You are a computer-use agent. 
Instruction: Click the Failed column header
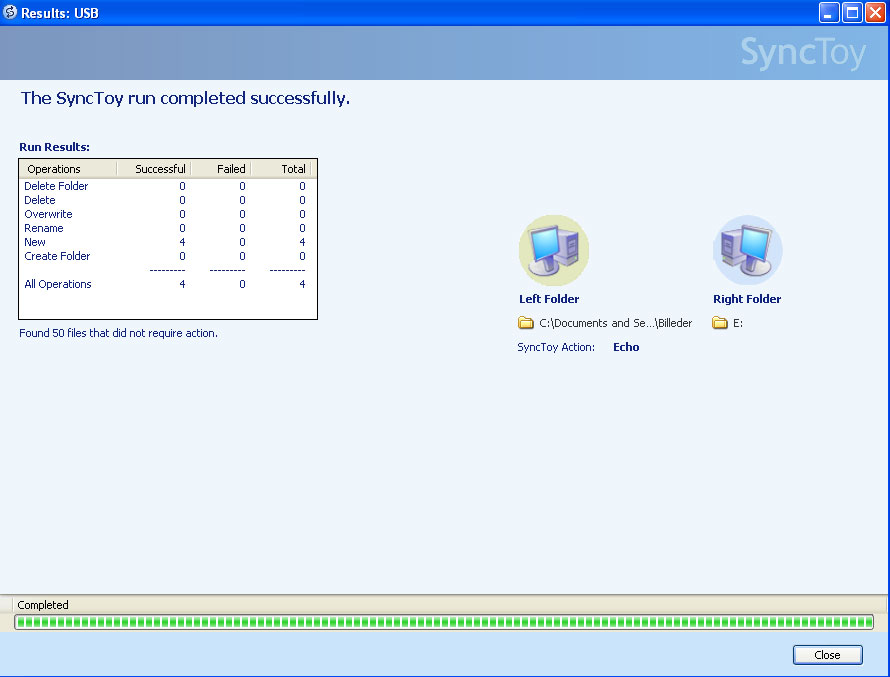point(220,169)
